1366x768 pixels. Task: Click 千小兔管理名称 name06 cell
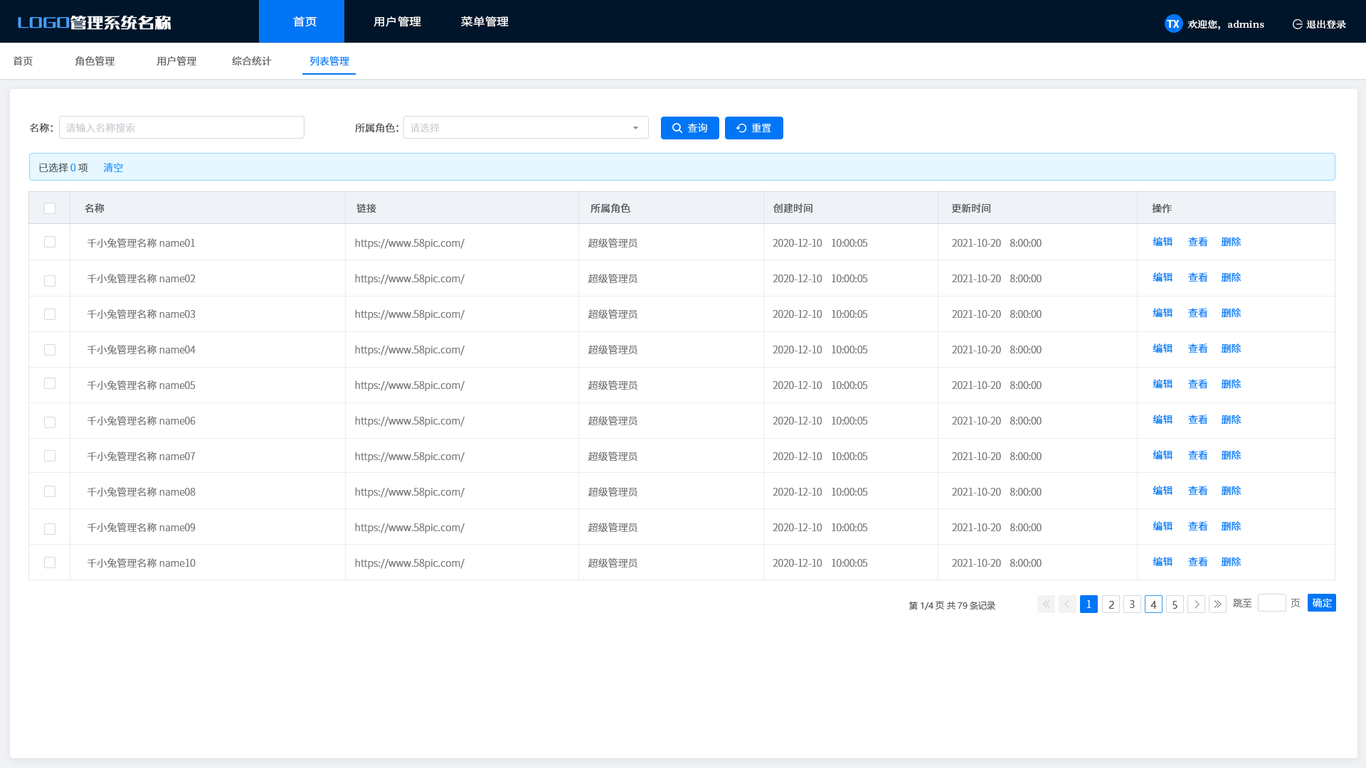pos(141,421)
